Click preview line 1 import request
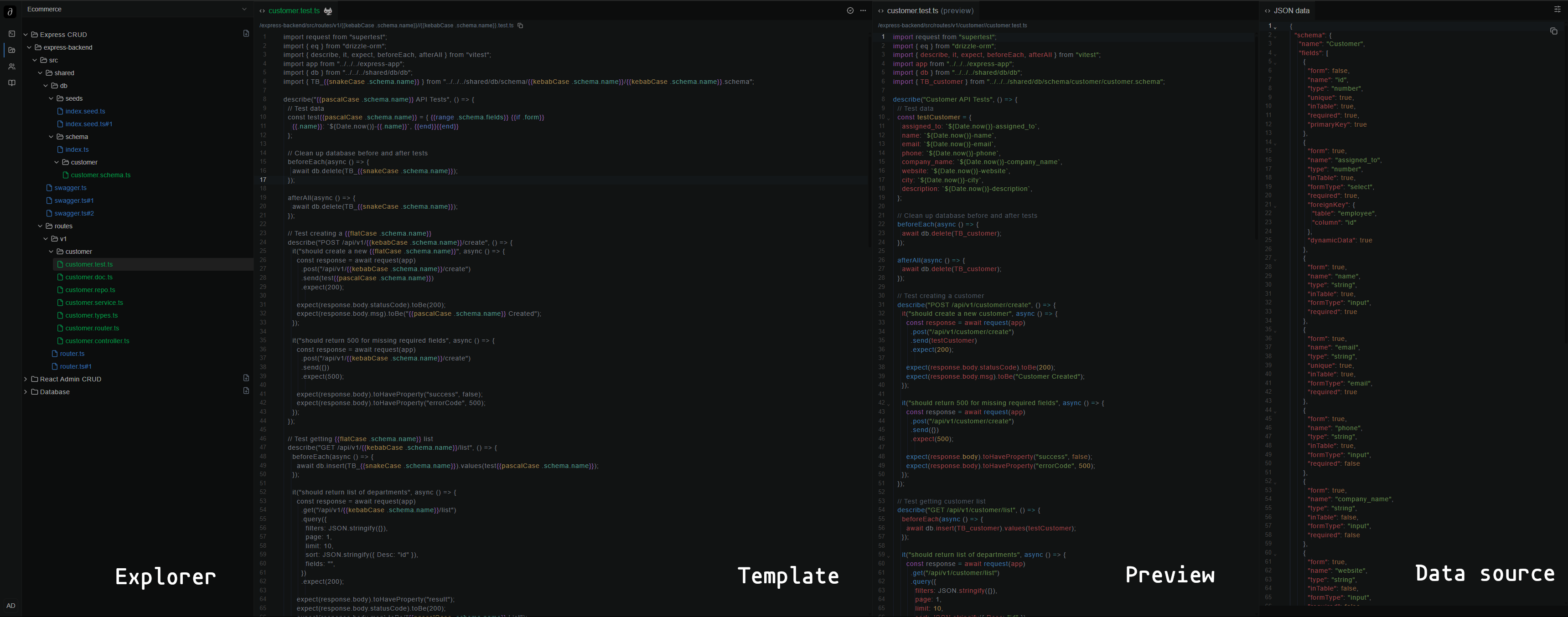The image size is (1568, 617). click(x=945, y=37)
